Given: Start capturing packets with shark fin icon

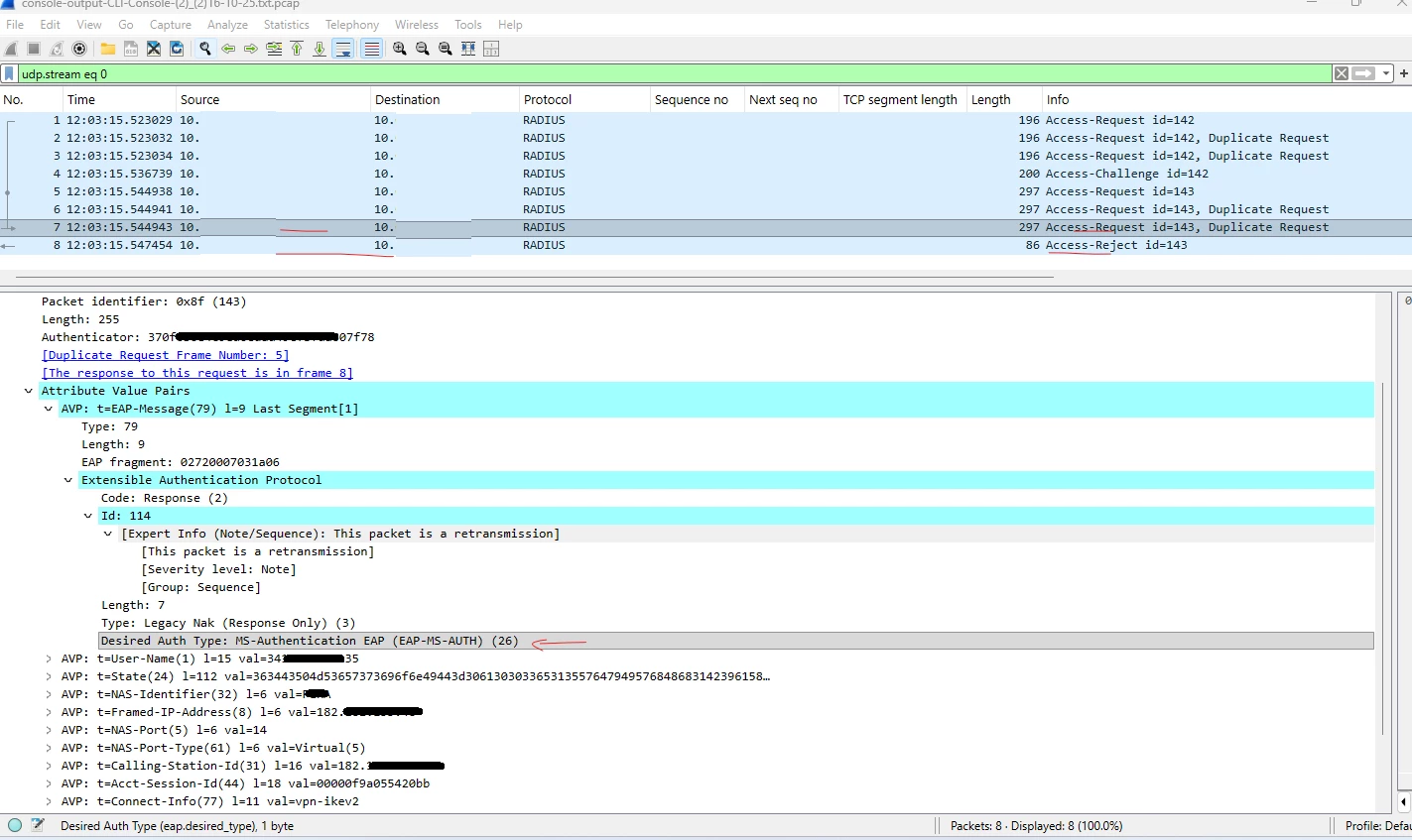Looking at the screenshot, I should pos(11,49).
